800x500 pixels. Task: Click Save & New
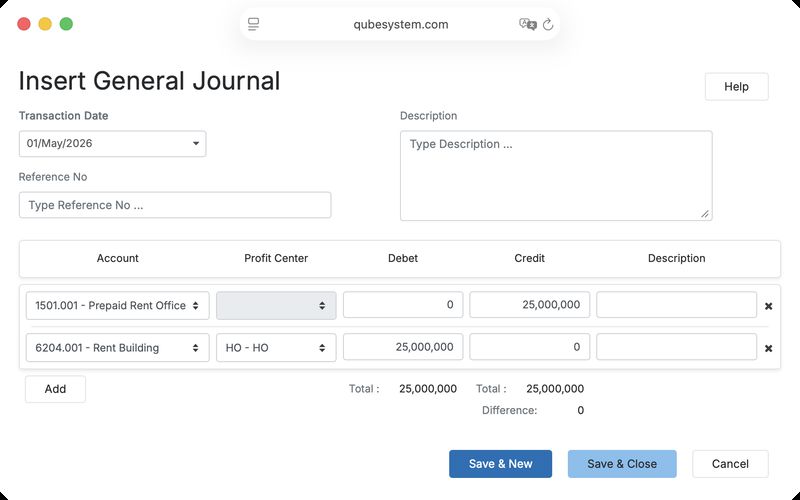(x=500, y=464)
